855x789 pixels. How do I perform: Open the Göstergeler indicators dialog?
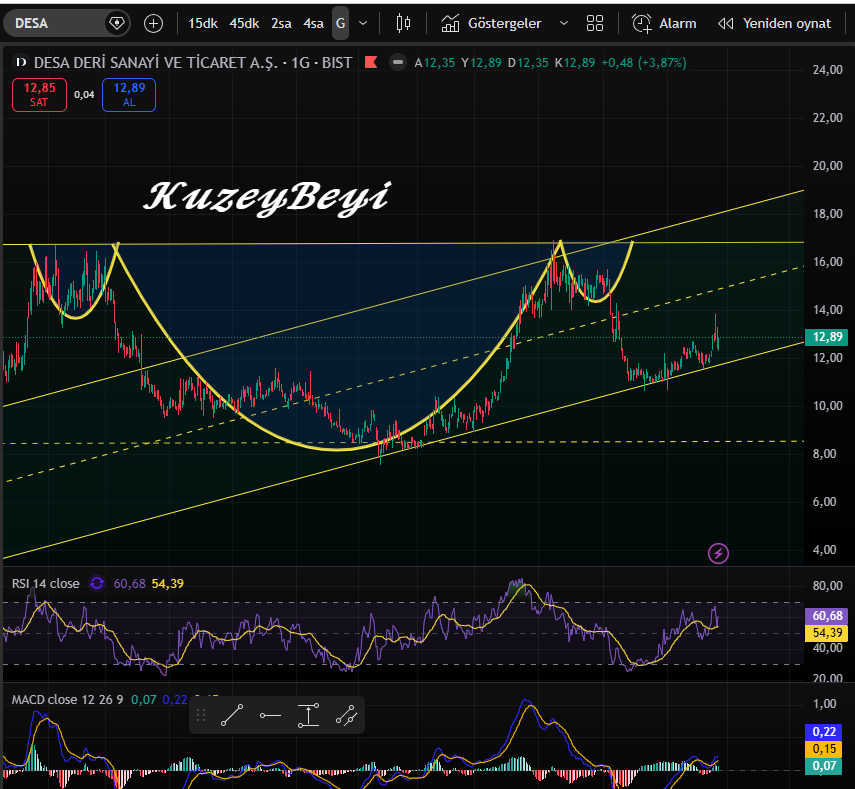click(492, 23)
